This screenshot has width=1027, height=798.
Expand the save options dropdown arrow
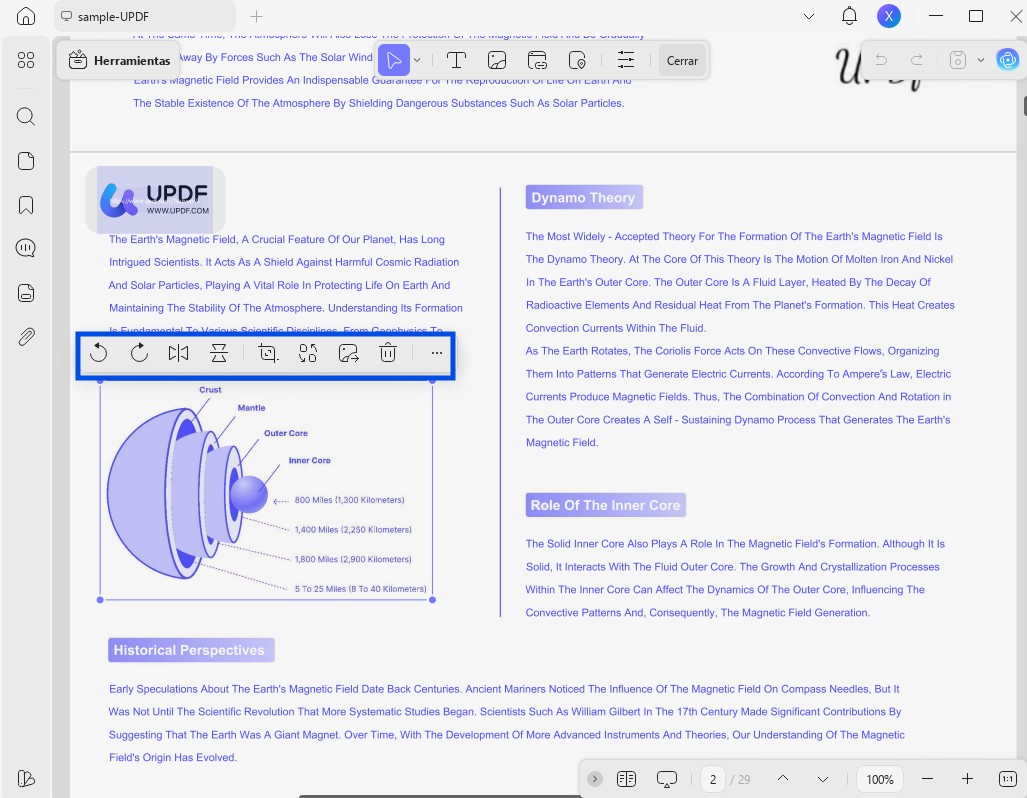pyautogui.click(x=980, y=60)
